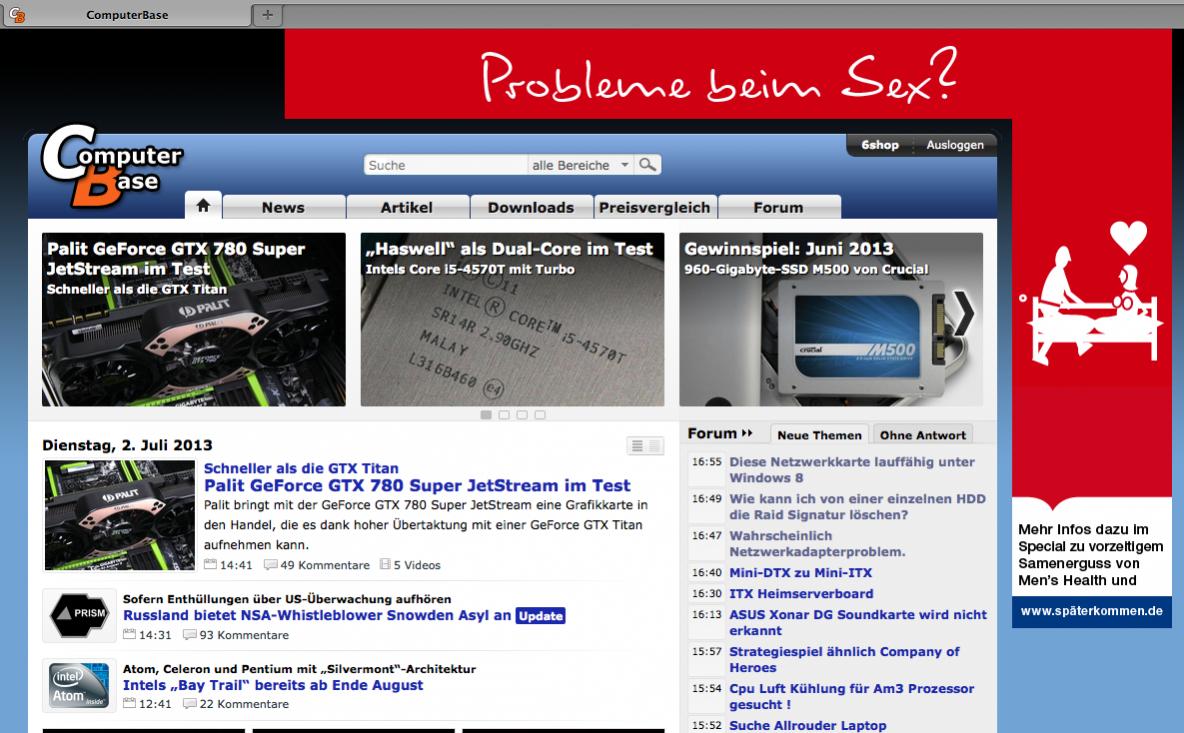Click the comment icon beside 93 Kommentare

(x=190, y=635)
